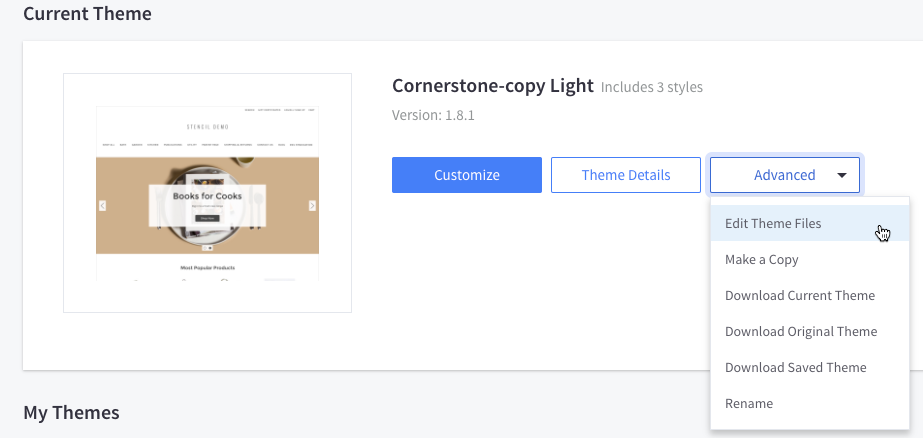Click Most Popular Products text in preview
The width and height of the screenshot is (923, 438).
[207, 268]
